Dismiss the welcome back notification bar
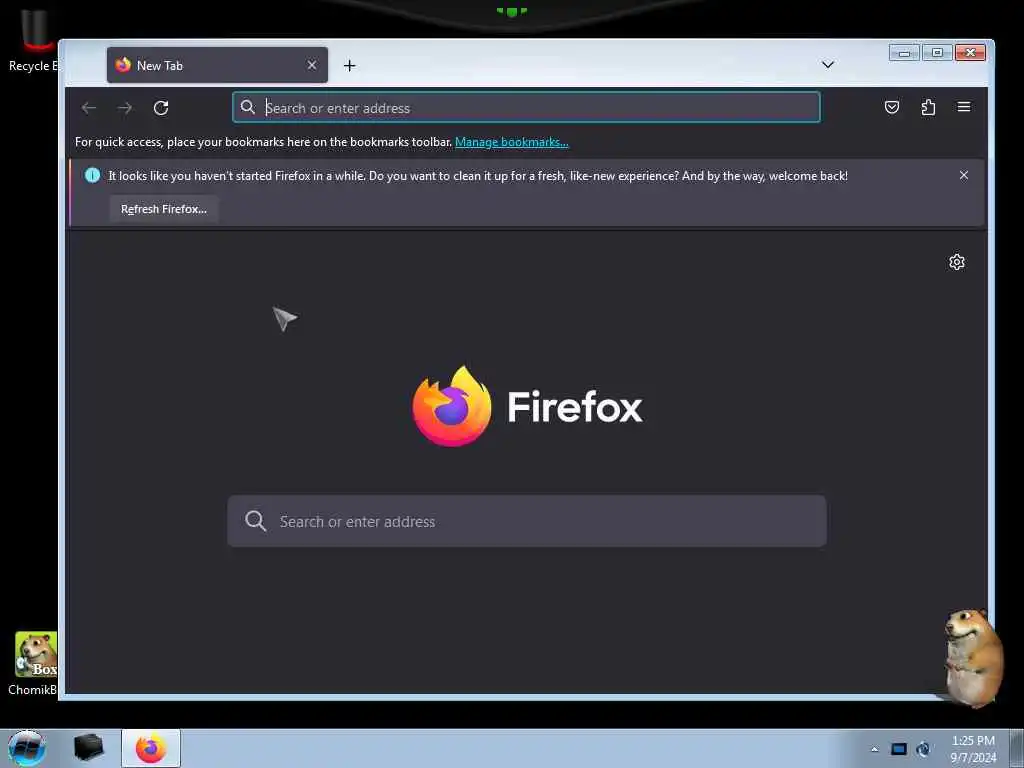 click(x=964, y=175)
